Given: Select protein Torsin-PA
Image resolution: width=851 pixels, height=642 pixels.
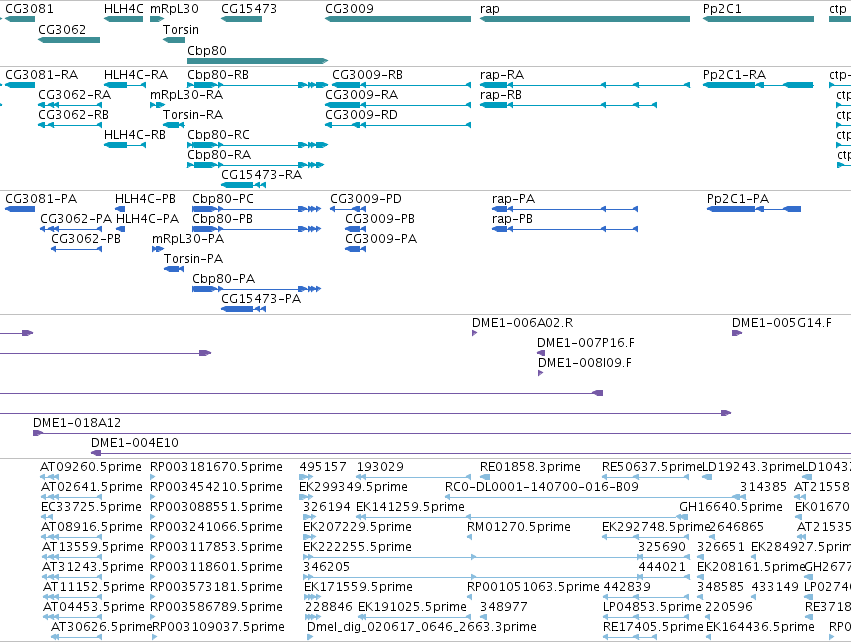Looking at the screenshot, I should pos(193,259).
